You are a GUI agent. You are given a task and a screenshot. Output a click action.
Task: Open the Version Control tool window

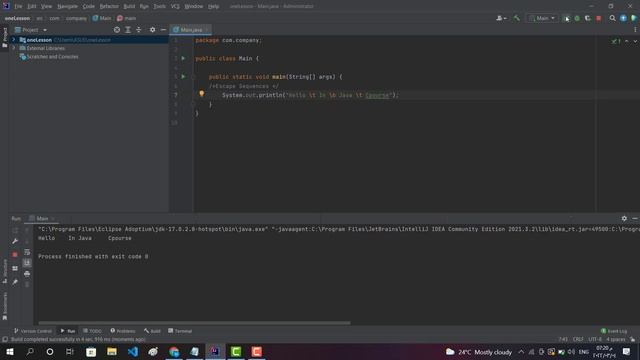tap(33, 331)
